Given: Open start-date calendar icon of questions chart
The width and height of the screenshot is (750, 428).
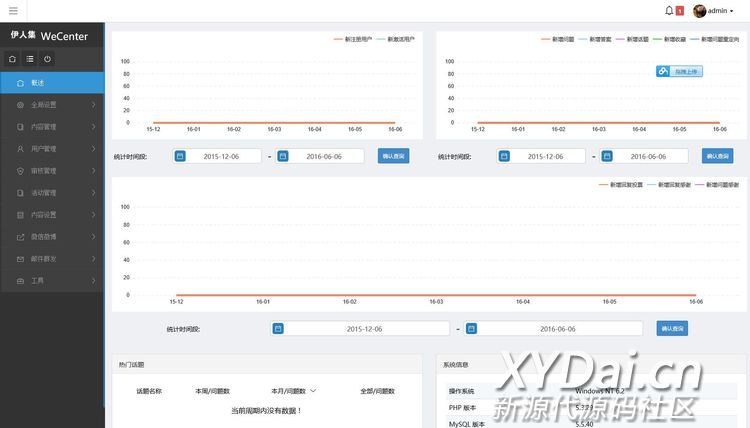Looking at the screenshot, I should 504,156.
